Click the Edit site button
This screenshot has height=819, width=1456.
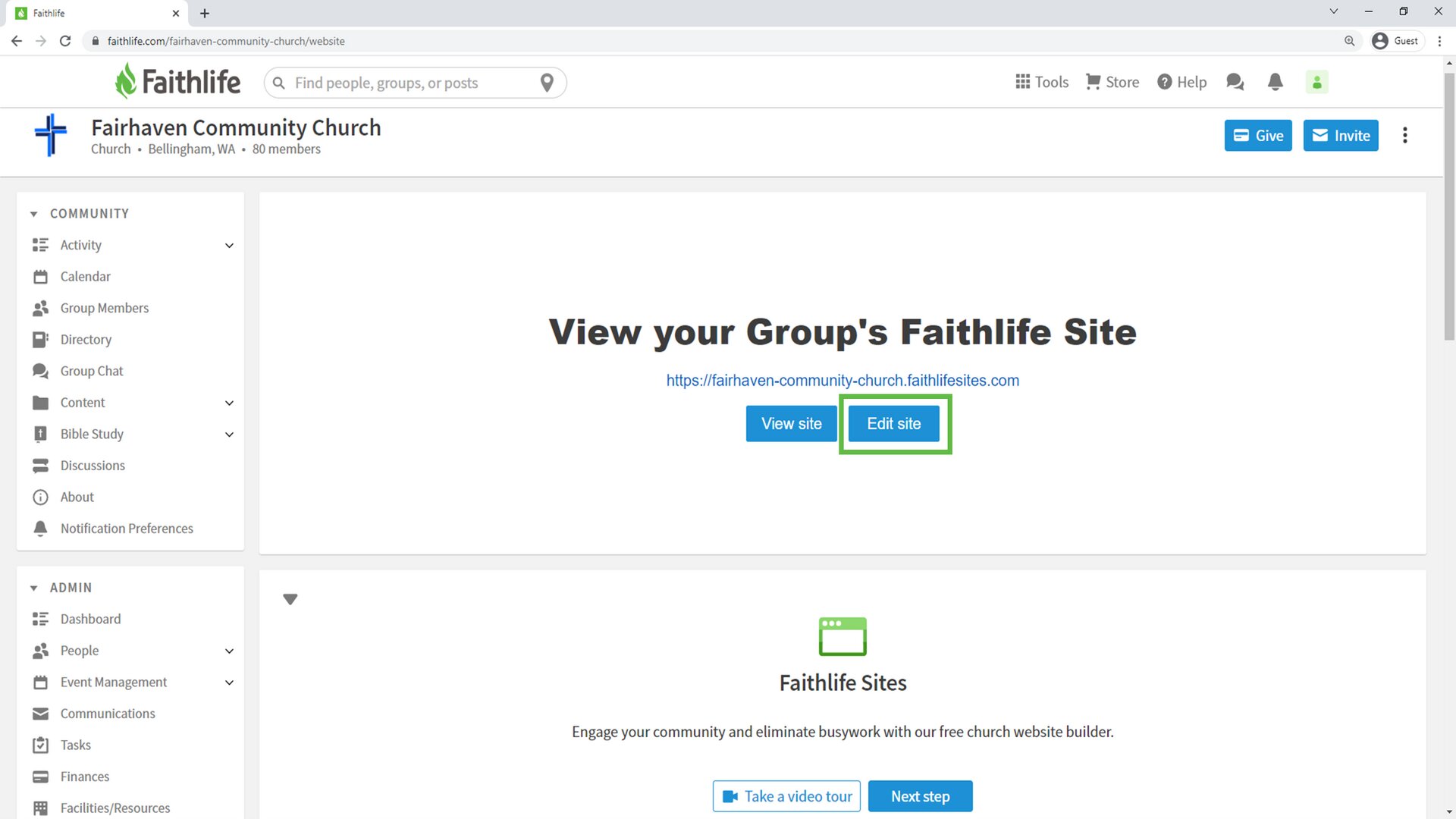coord(893,424)
